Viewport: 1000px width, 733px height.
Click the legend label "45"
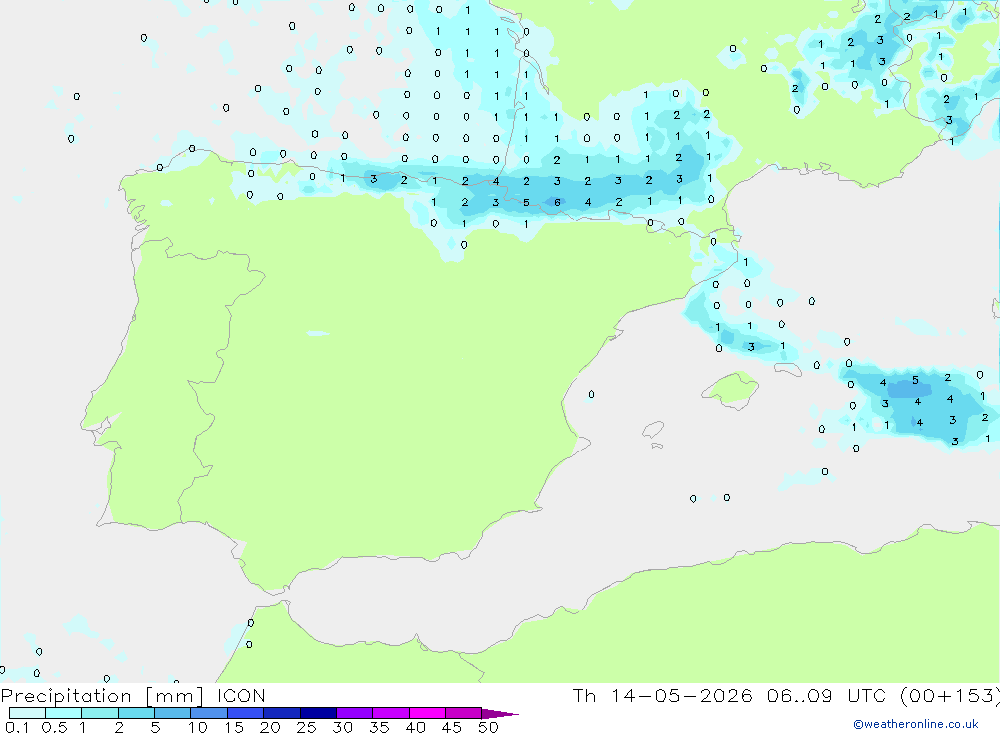(x=452, y=727)
